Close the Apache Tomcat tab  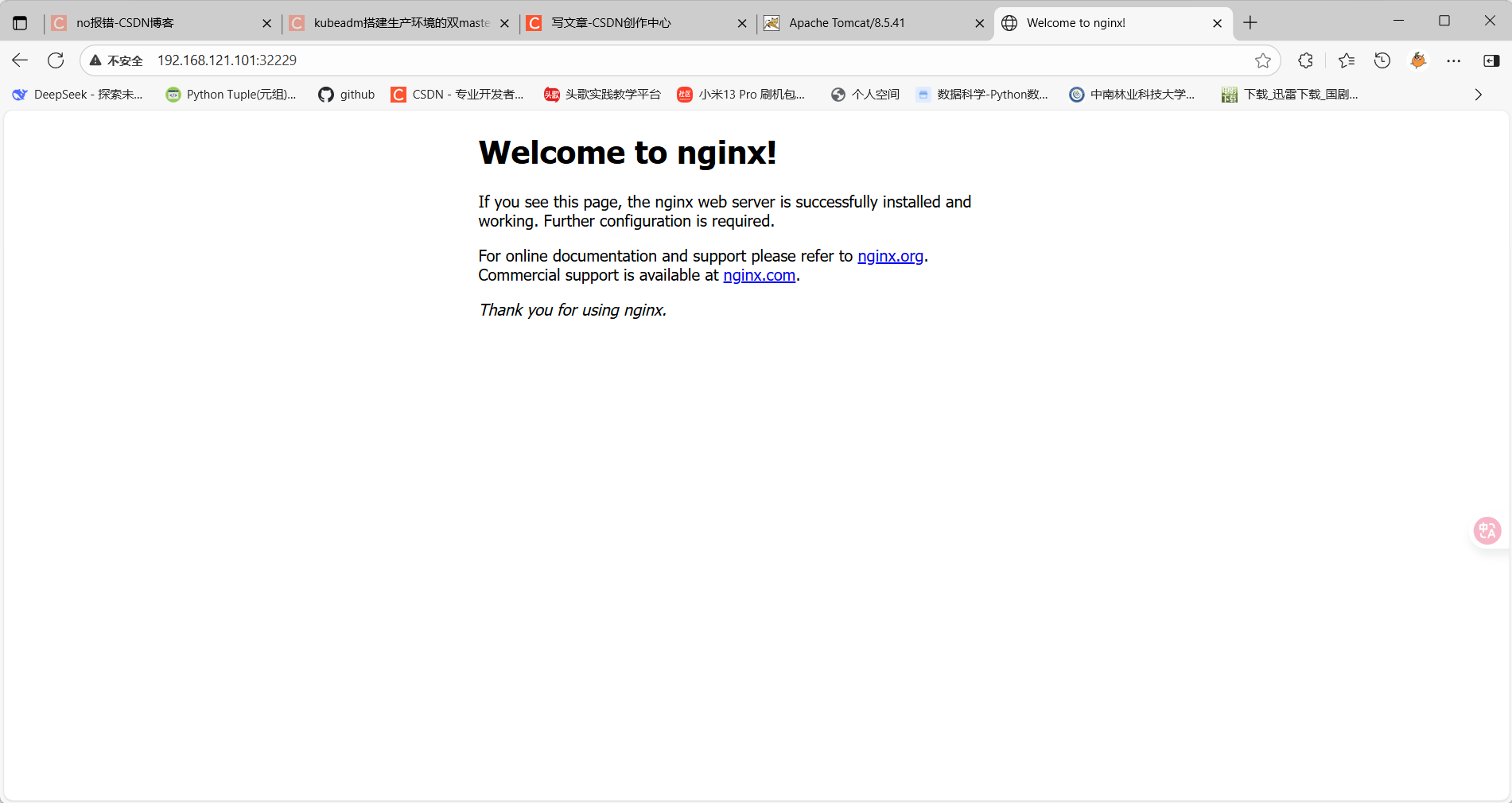pyautogui.click(x=980, y=24)
